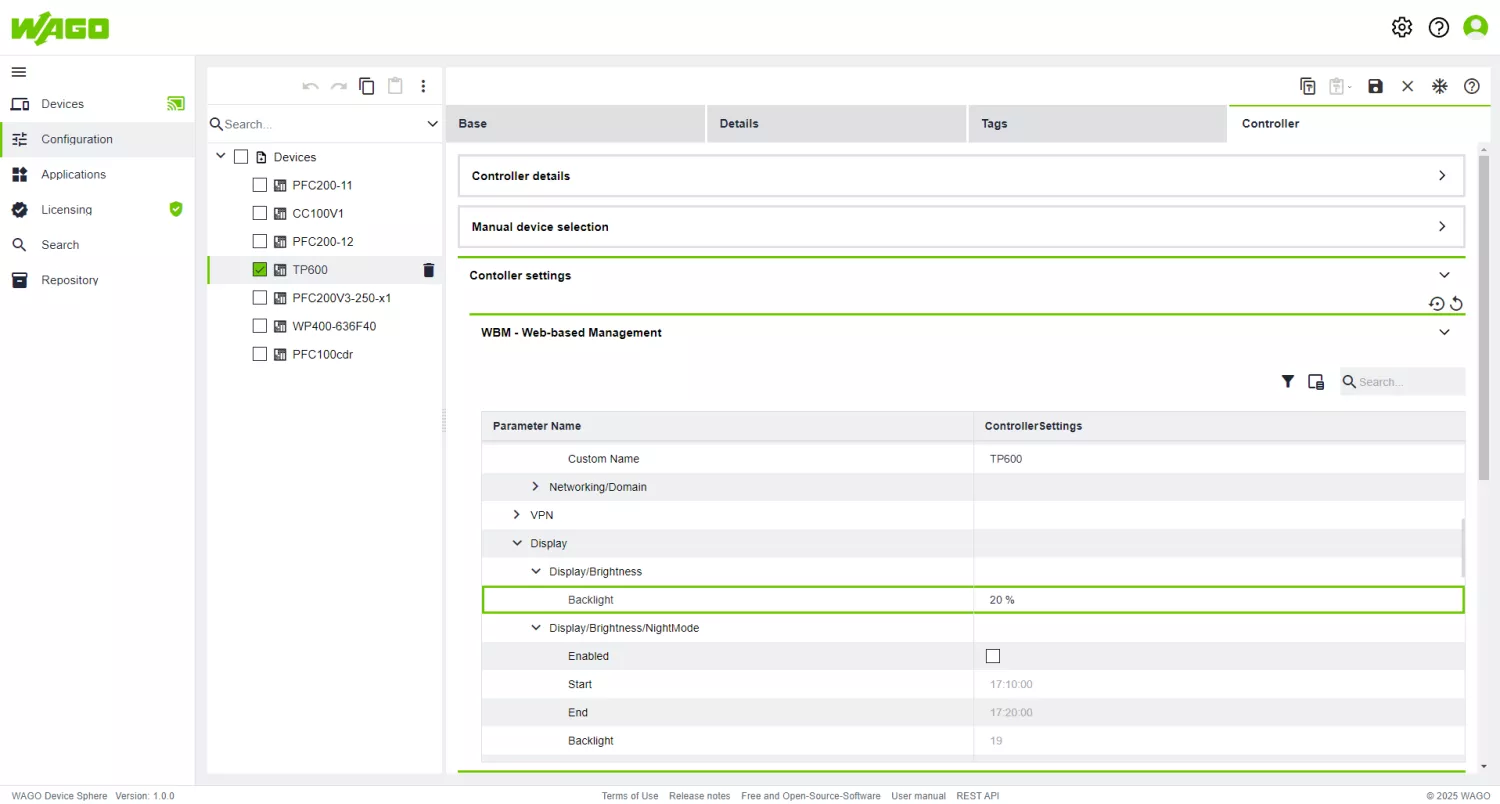Open panel help question mark icon
This screenshot has width=1500, height=804.
click(1471, 86)
